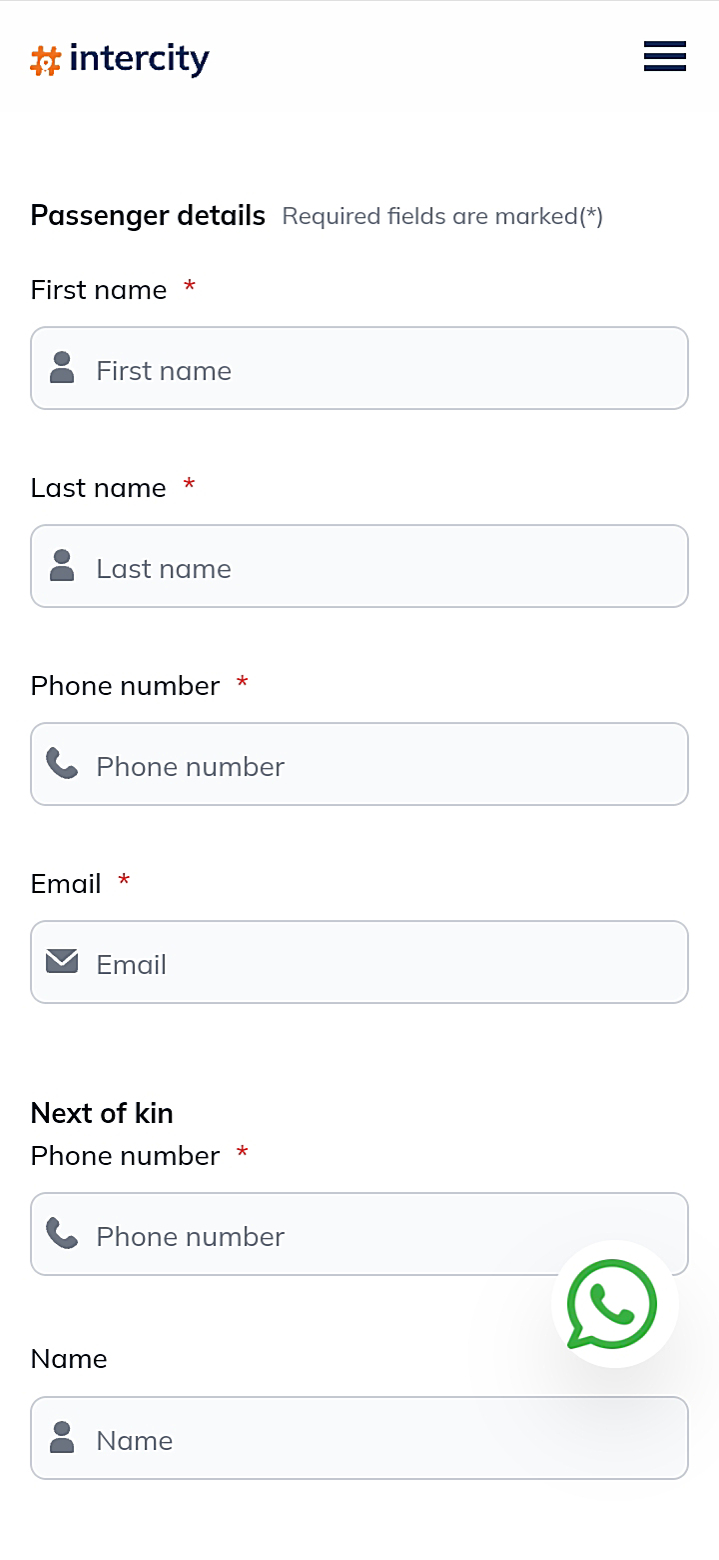Viewport: 719px width, 1560px height.
Task: Open the WhatsApp chat button
Action: 614,1304
